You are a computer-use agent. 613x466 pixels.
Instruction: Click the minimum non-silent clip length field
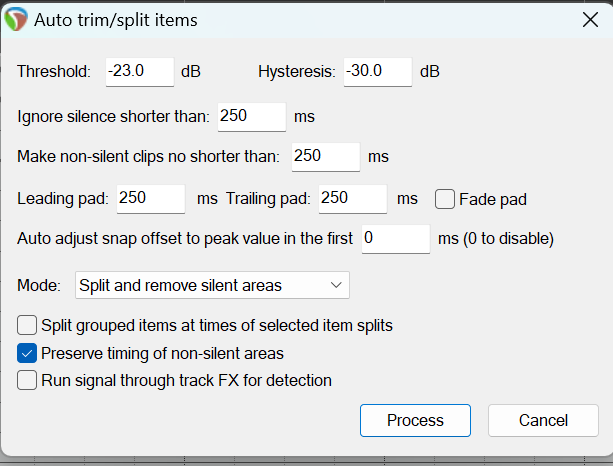pos(326,157)
